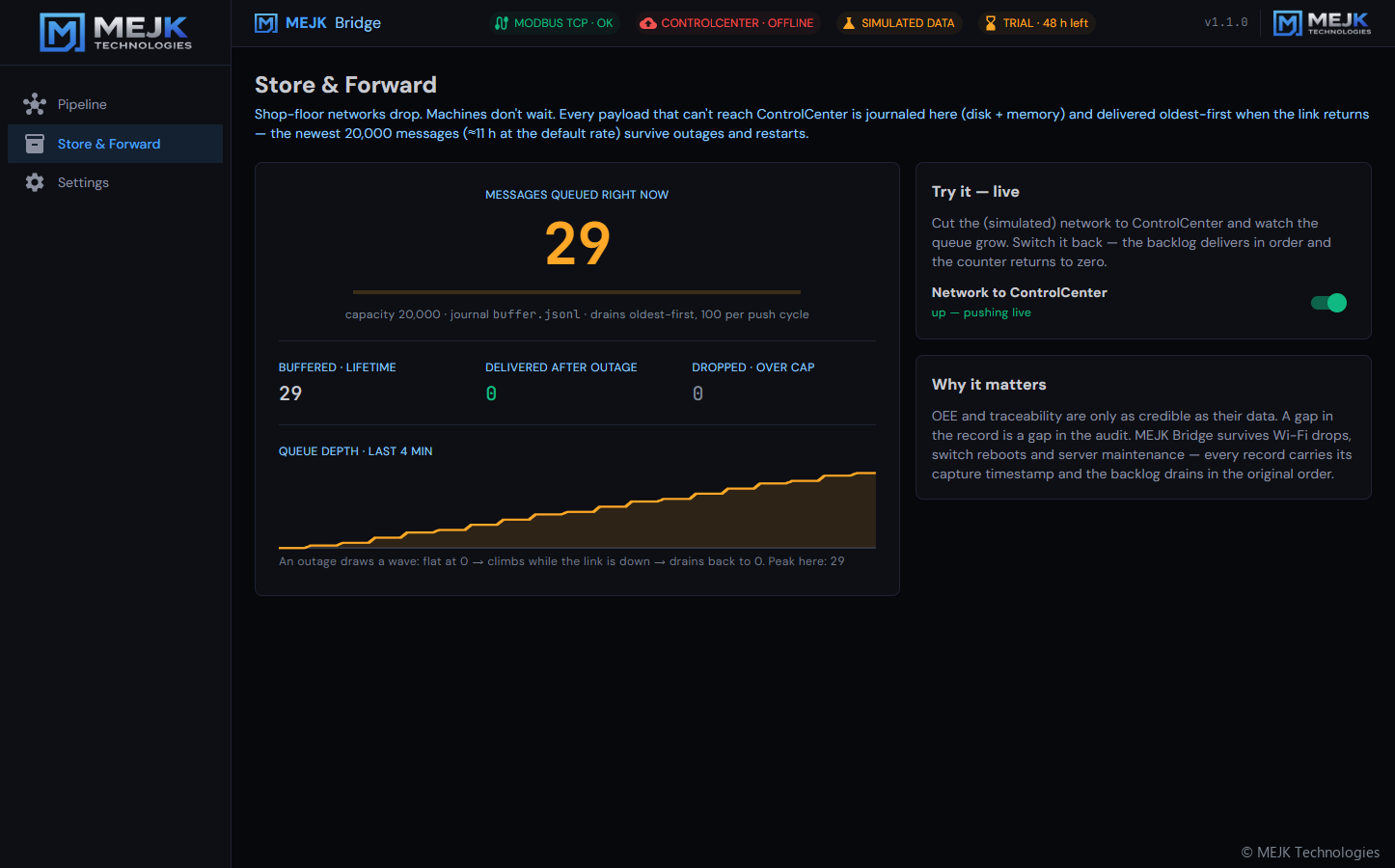Click the Pipeline nodes icon
The image size is (1395, 868).
(x=35, y=104)
